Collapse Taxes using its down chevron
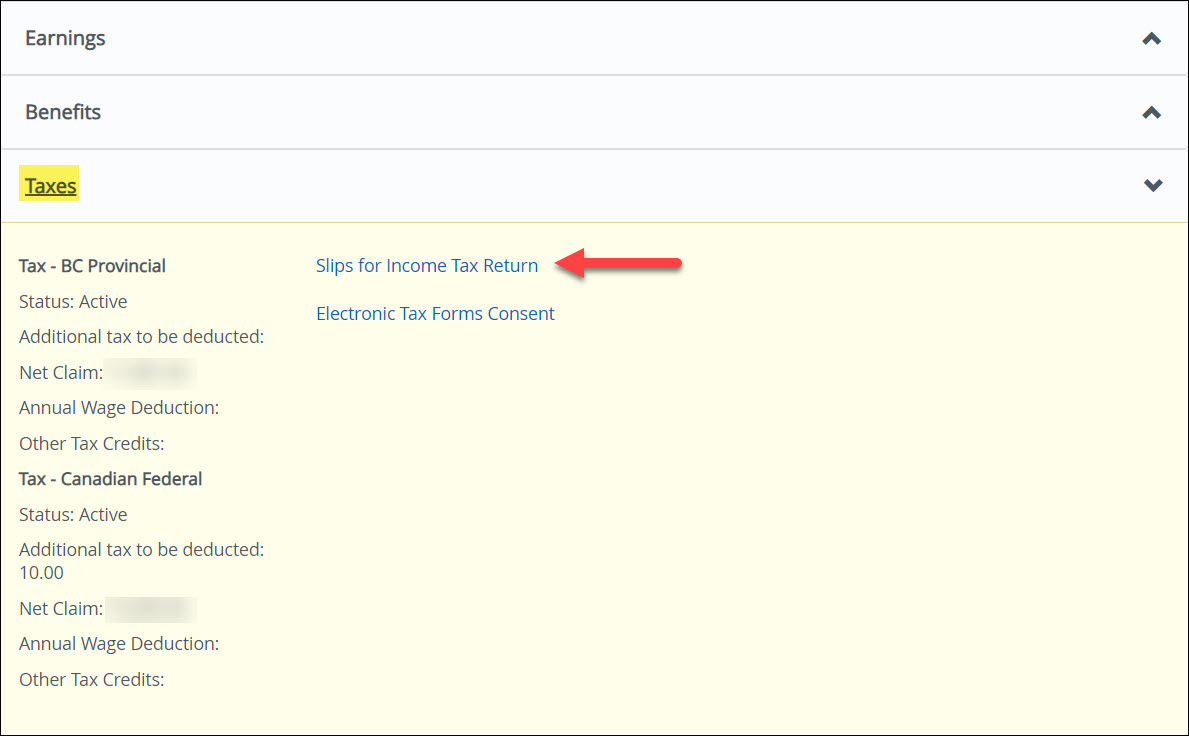Viewport: 1189px width, 736px height. (1152, 186)
